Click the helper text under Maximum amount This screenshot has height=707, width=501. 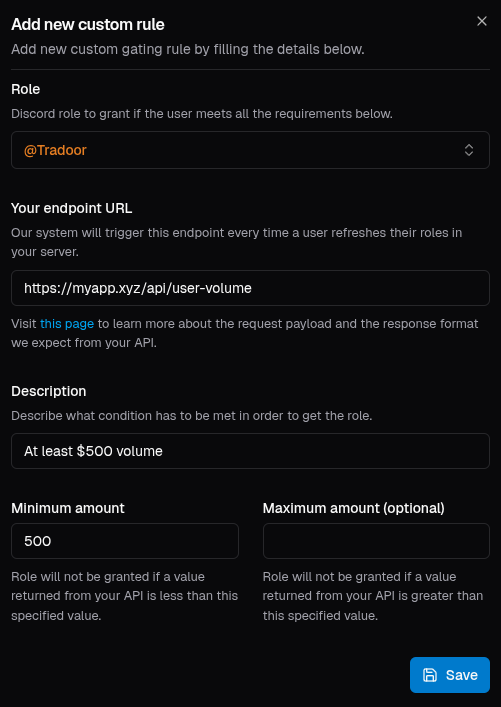[373, 596]
